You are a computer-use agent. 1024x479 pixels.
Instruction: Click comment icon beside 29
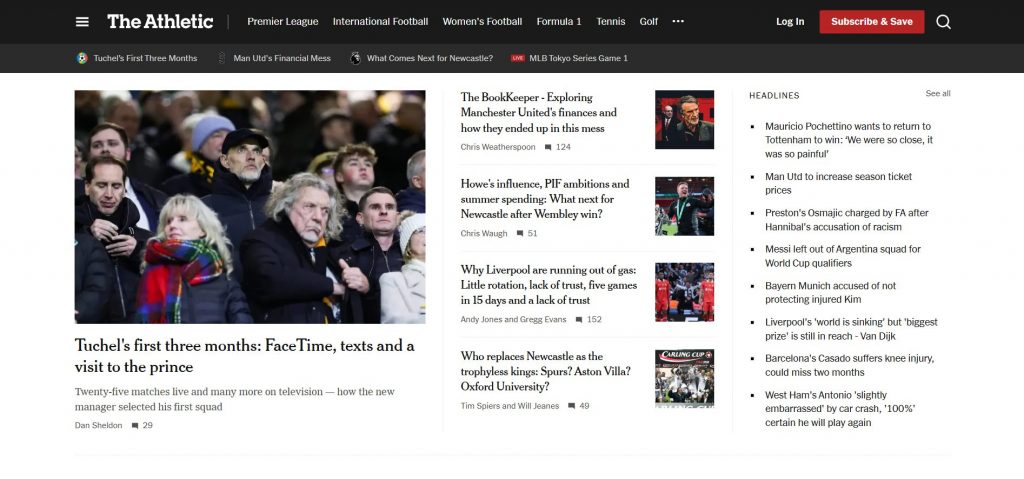pos(135,425)
